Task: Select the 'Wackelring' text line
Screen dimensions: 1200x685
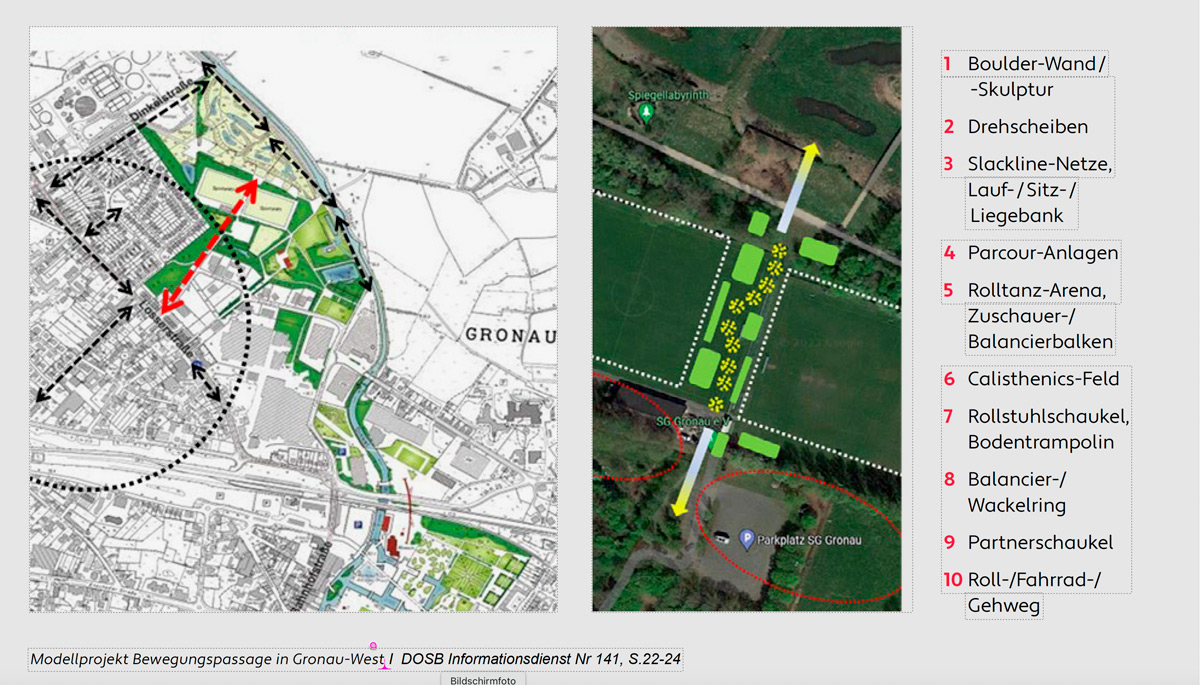Action: 1016,506
